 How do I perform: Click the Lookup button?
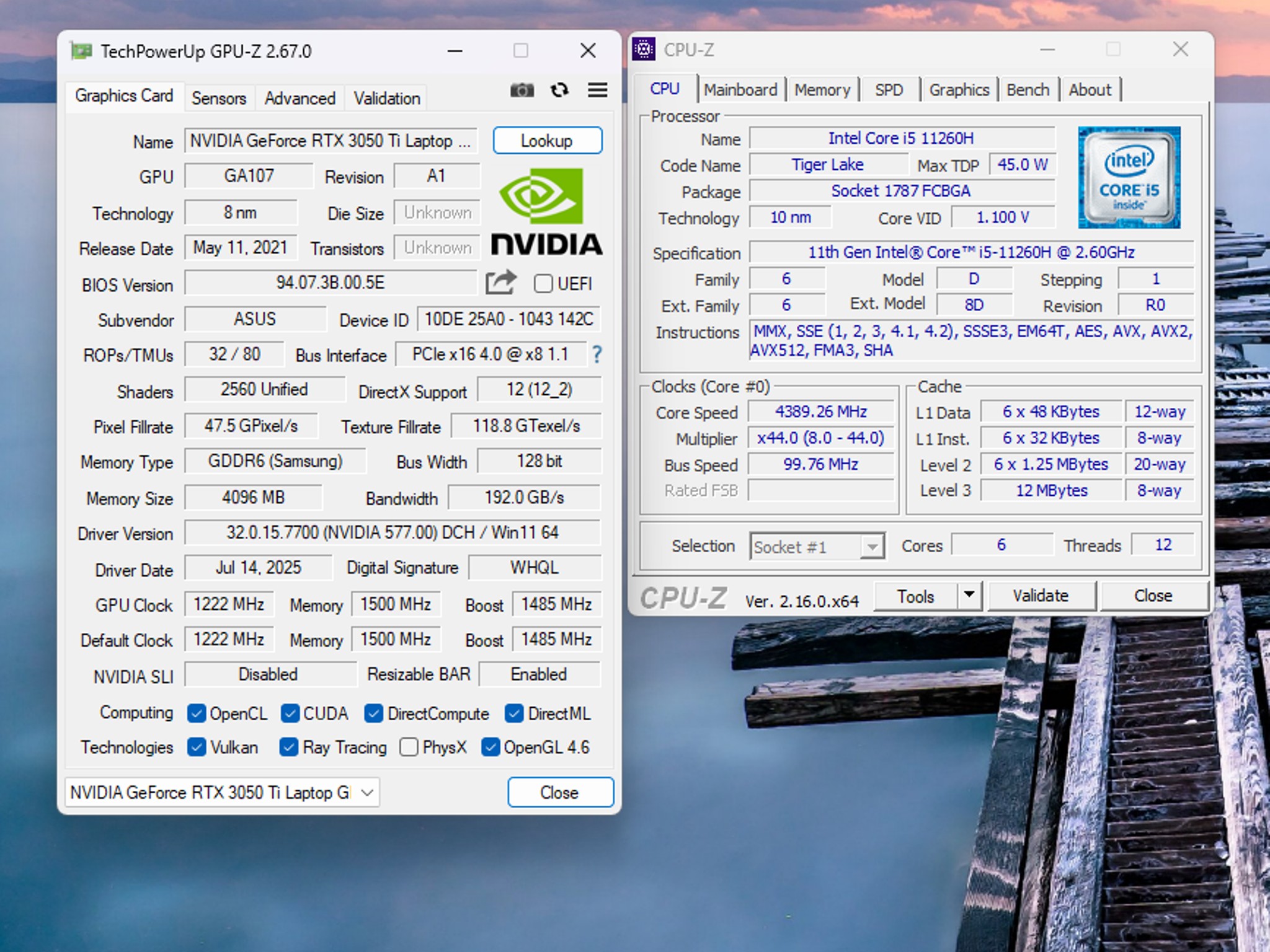tap(547, 141)
